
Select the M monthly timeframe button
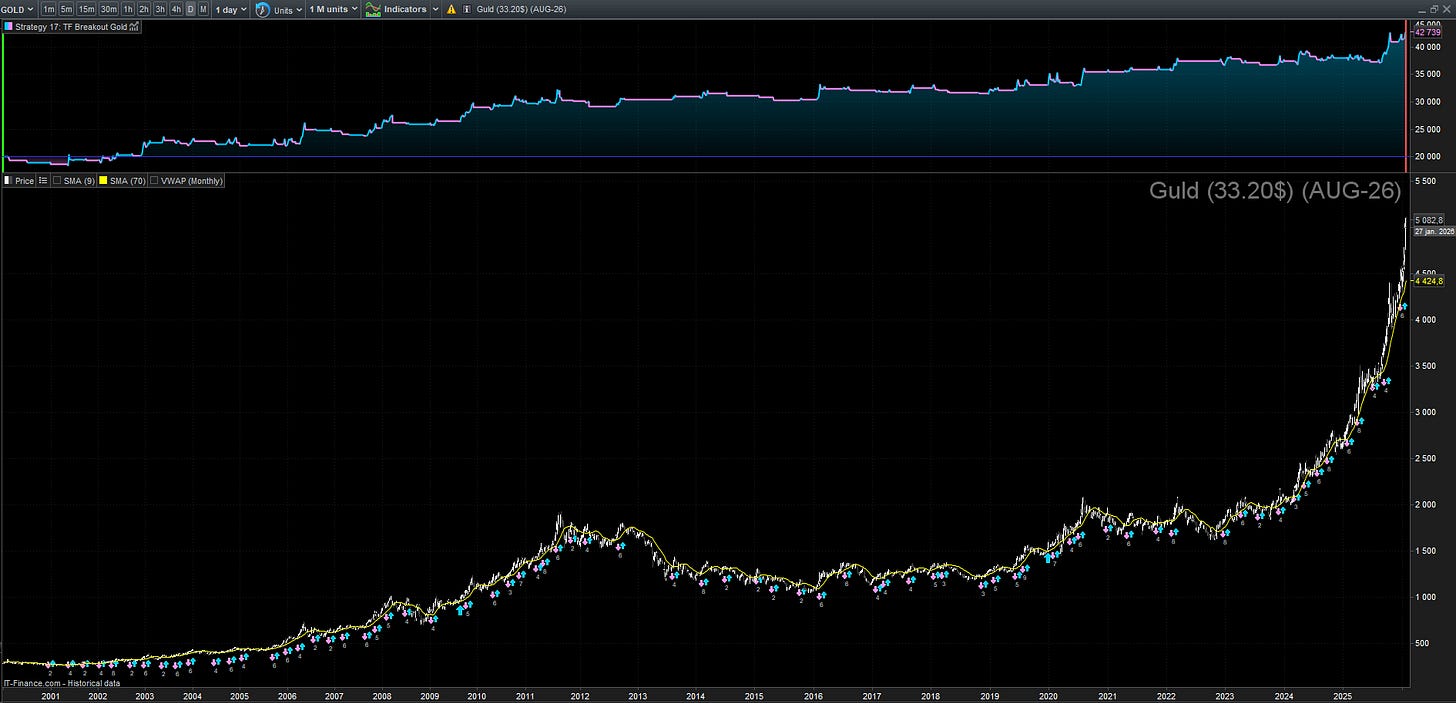pos(203,9)
